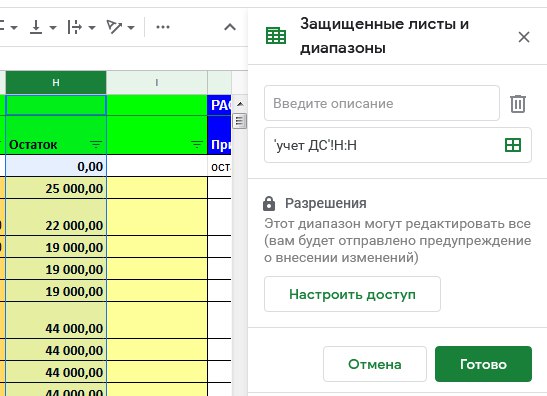547x396 pixels.
Task: Click the text rotation toolbar icon
Action: (114, 27)
